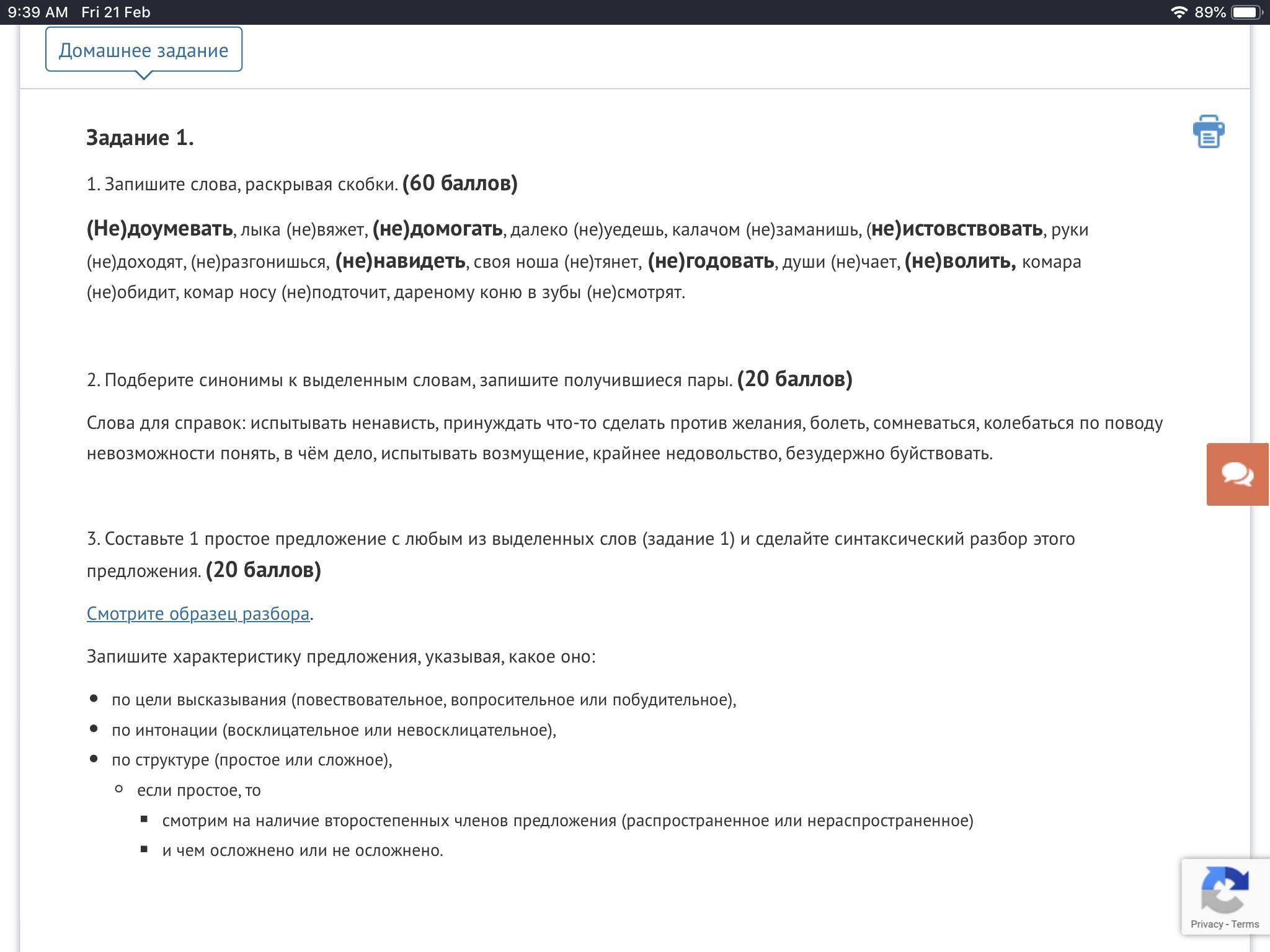Click the printer icon to print homework
This screenshot has height=952, width=1270.
(1208, 131)
